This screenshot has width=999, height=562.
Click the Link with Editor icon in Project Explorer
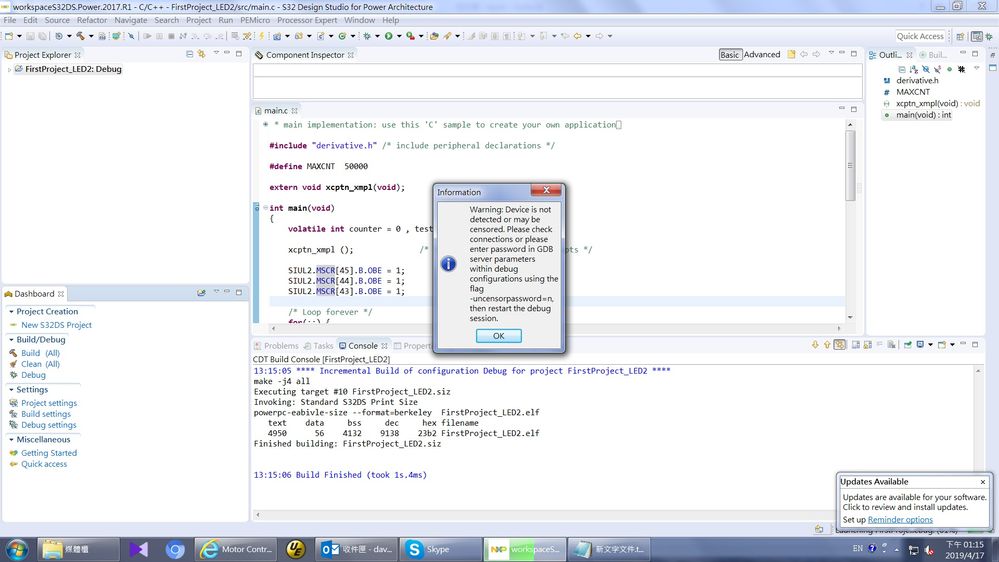[x=201, y=54]
